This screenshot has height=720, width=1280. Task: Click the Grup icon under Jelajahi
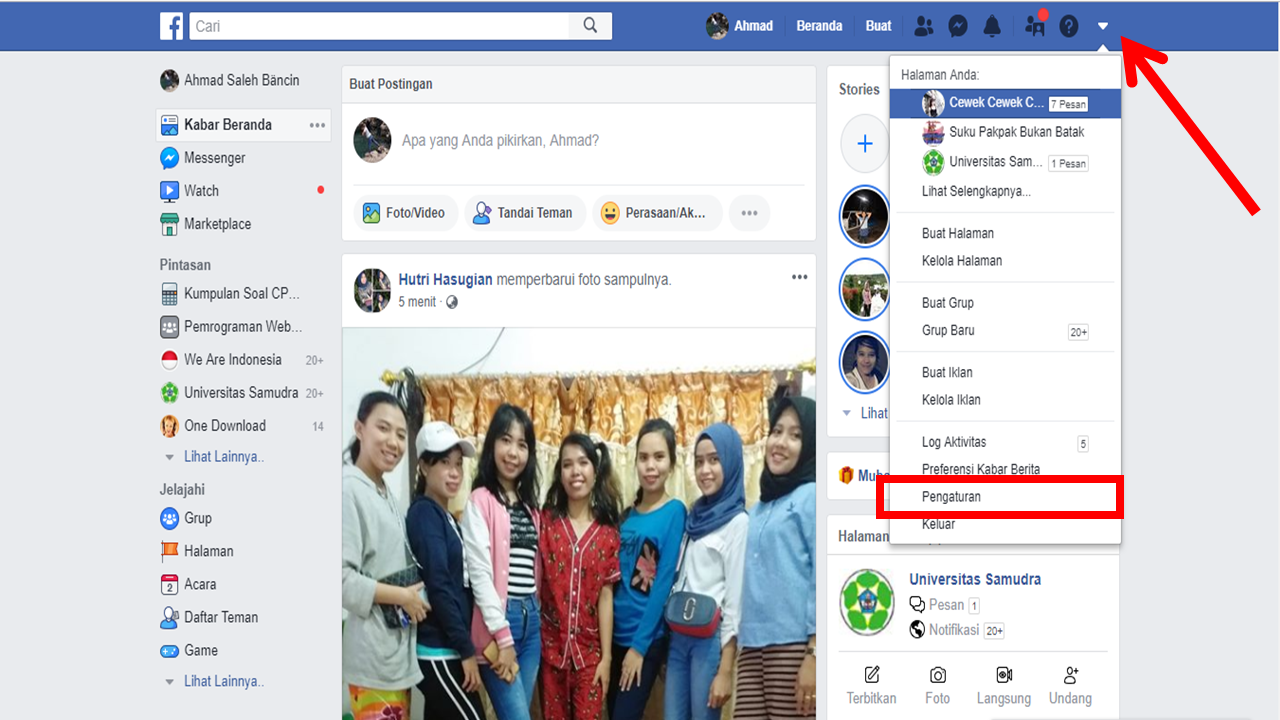[x=170, y=518]
